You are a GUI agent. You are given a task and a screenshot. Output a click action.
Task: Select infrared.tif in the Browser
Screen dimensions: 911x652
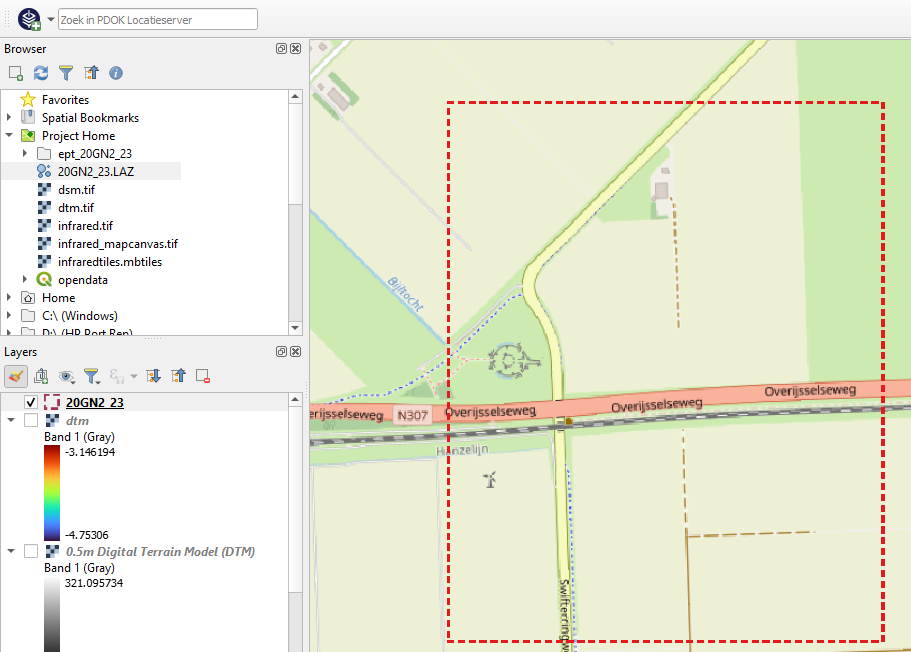coord(85,225)
